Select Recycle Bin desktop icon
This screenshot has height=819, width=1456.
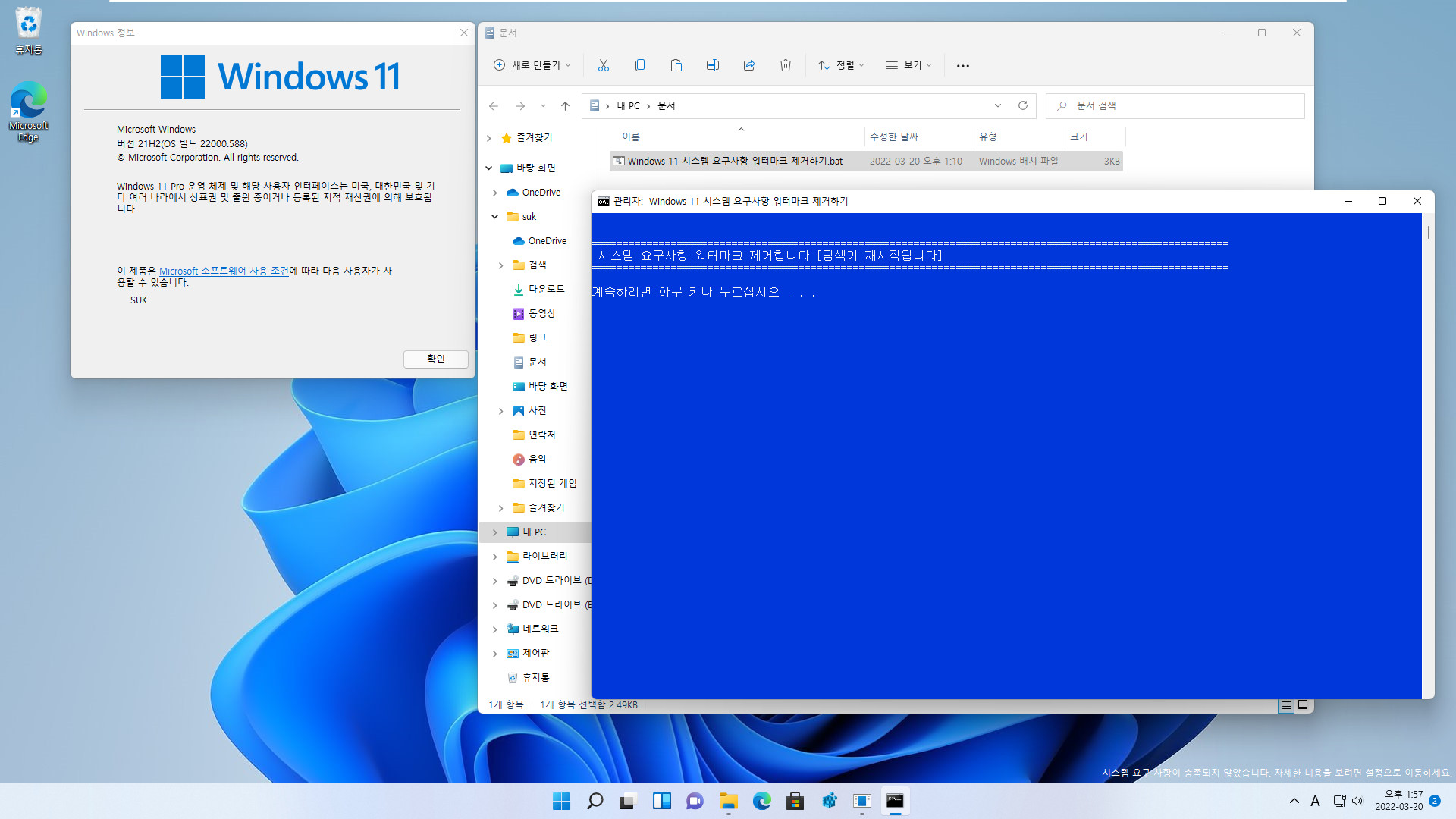[x=29, y=30]
